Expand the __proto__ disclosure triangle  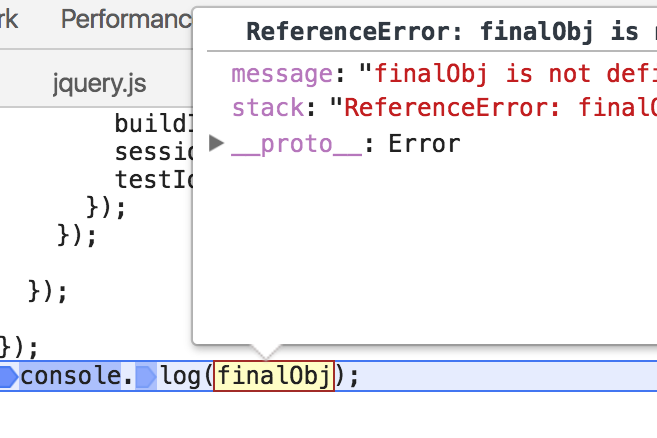[x=217, y=144]
